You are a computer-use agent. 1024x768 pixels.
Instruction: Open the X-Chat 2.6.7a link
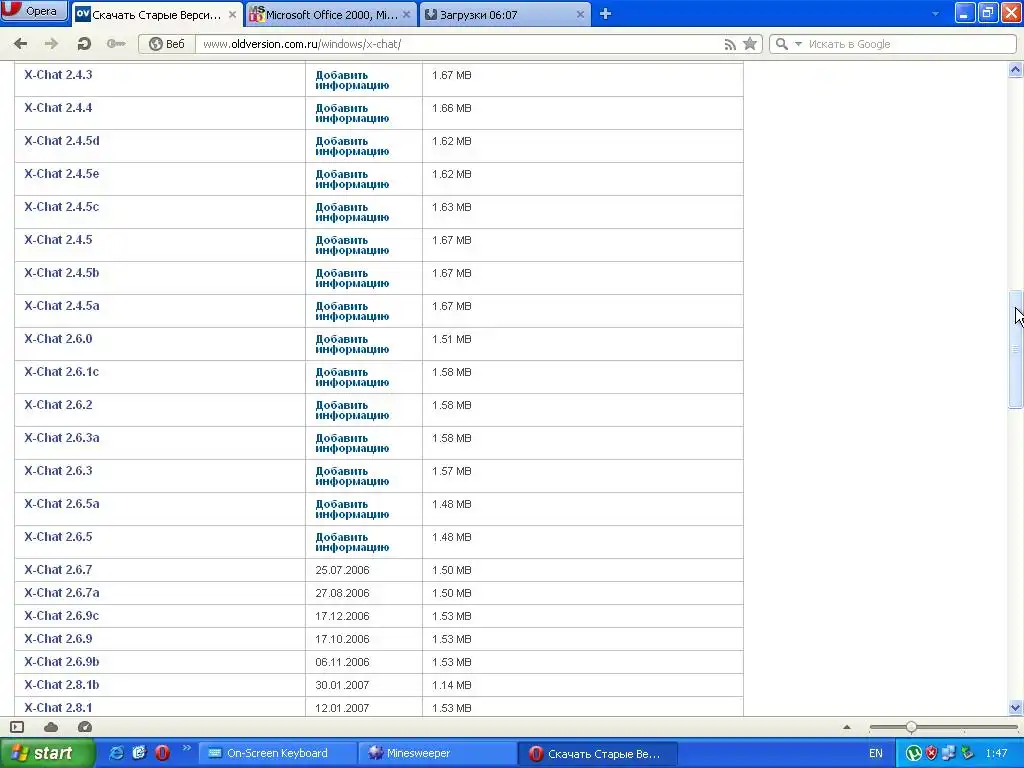click(62, 592)
